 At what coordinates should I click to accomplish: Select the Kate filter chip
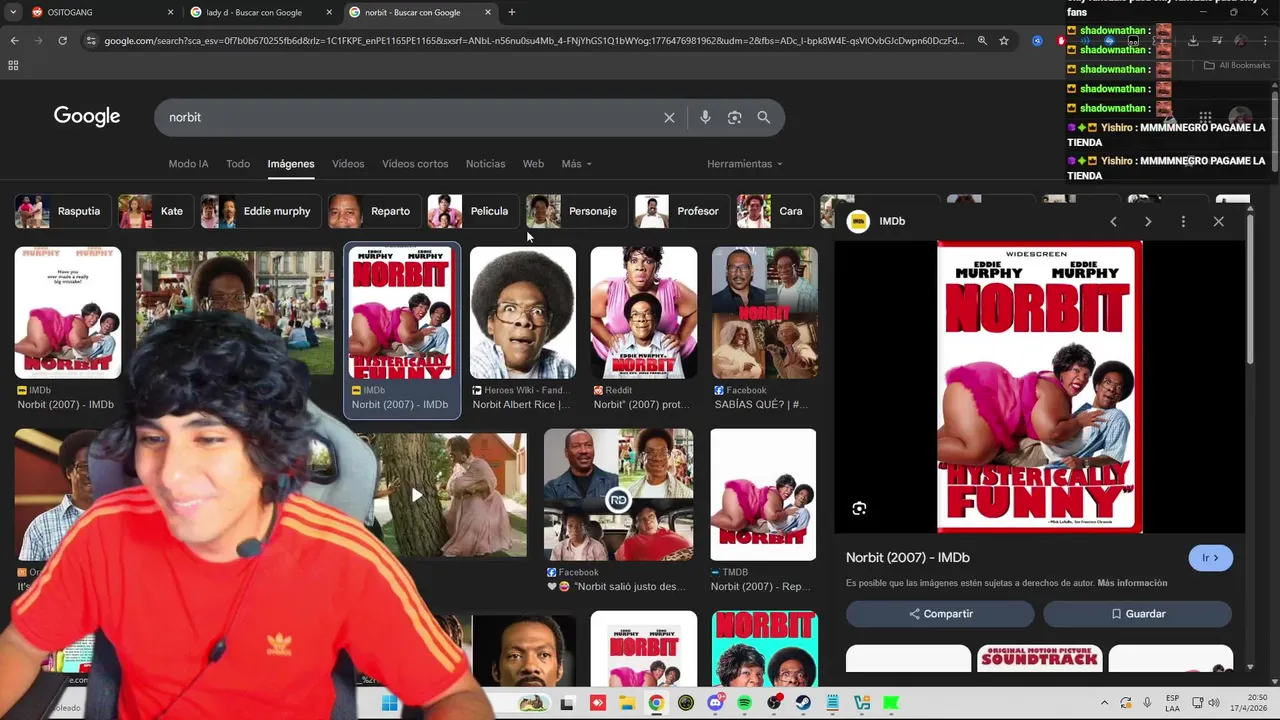(154, 211)
